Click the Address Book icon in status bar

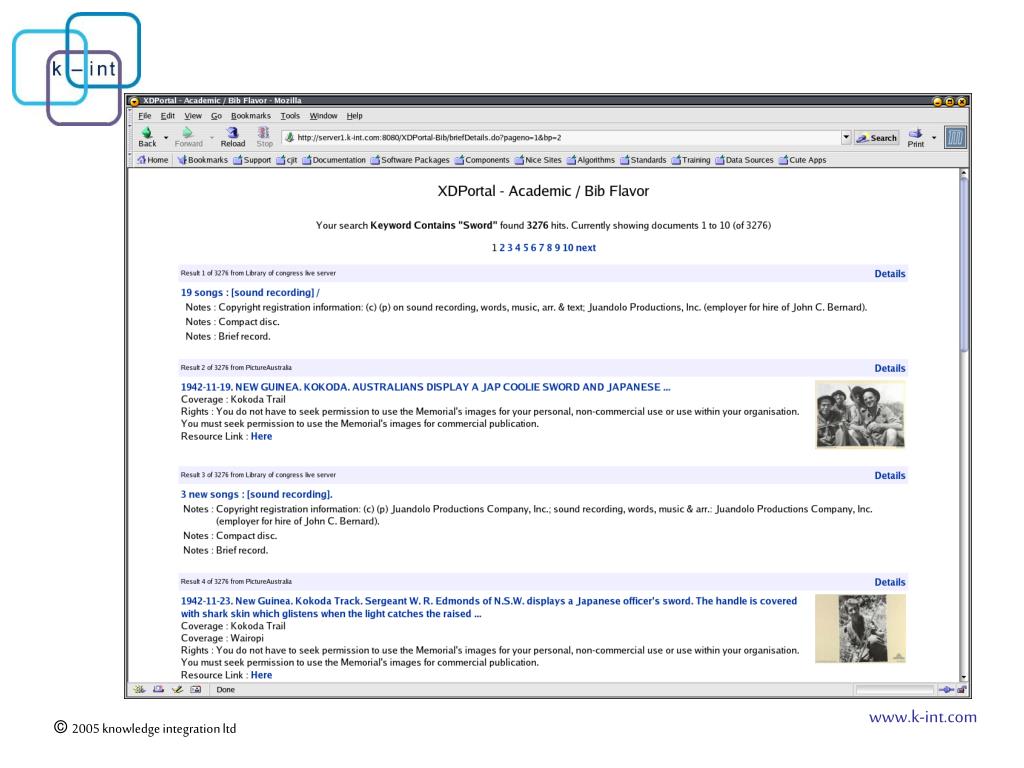click(195, 690)
